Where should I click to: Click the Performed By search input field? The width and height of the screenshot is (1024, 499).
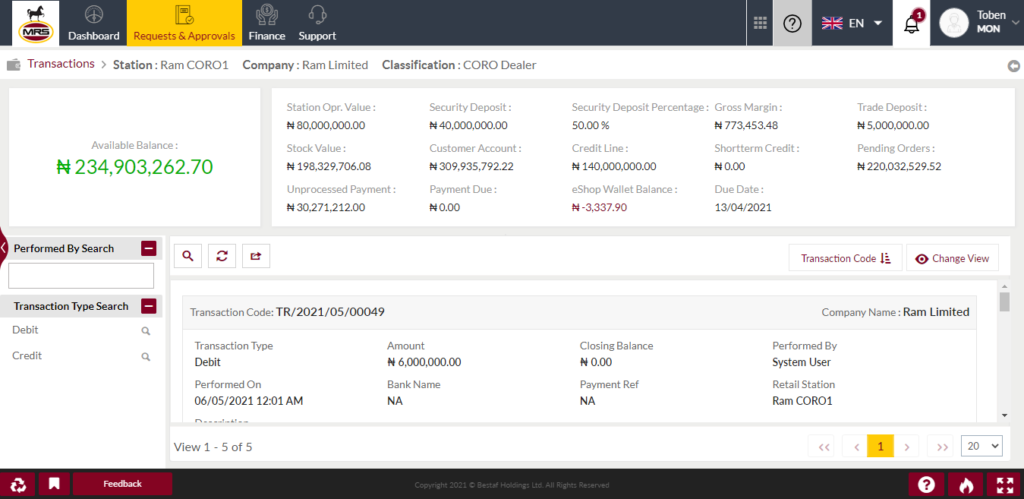(x=81, y=276)
